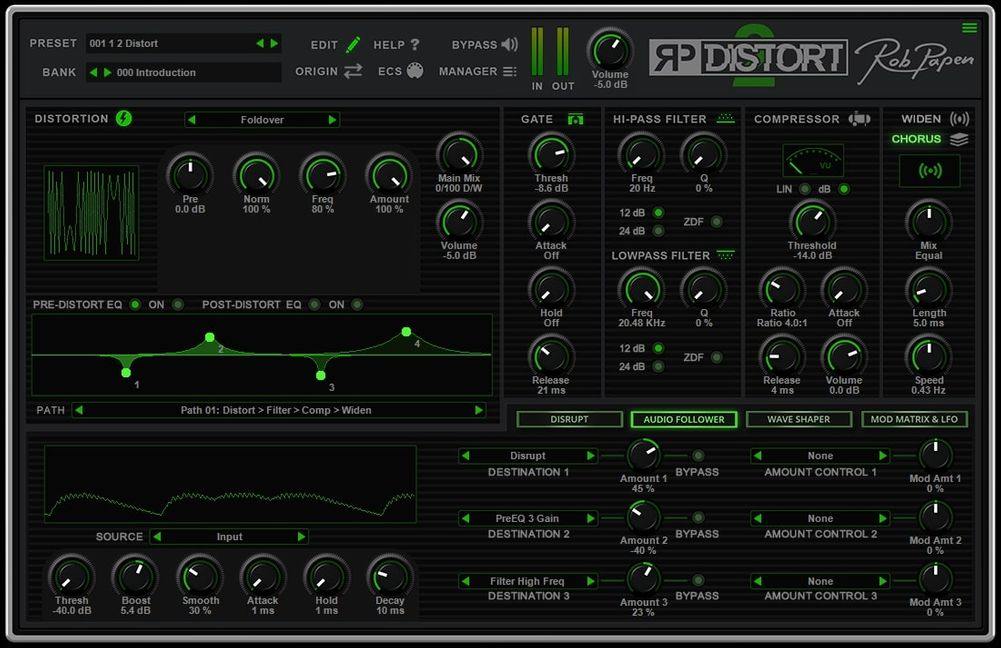Image resolution: width=1001 pixels, height=648 pixels.
Task: Open the preset Manager list icon
Action: pos(508,71)
